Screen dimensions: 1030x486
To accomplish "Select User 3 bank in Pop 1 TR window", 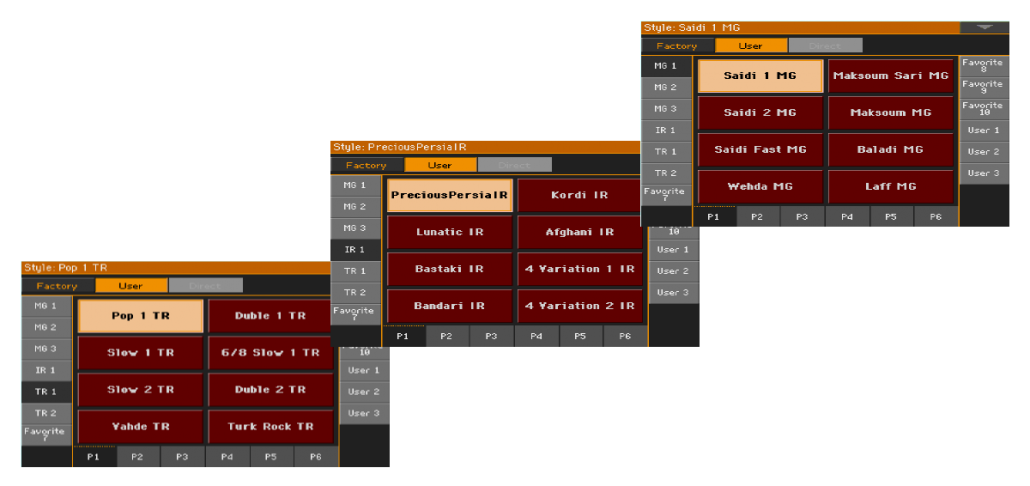I will pyautogui.click(x=364, y=413).
